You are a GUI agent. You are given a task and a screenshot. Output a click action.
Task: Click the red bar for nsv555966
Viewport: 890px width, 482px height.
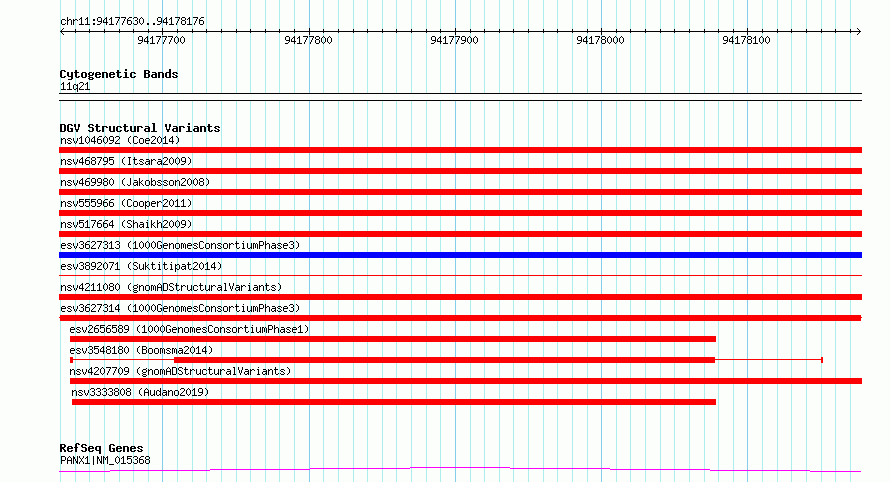click(x=460, y=213)
